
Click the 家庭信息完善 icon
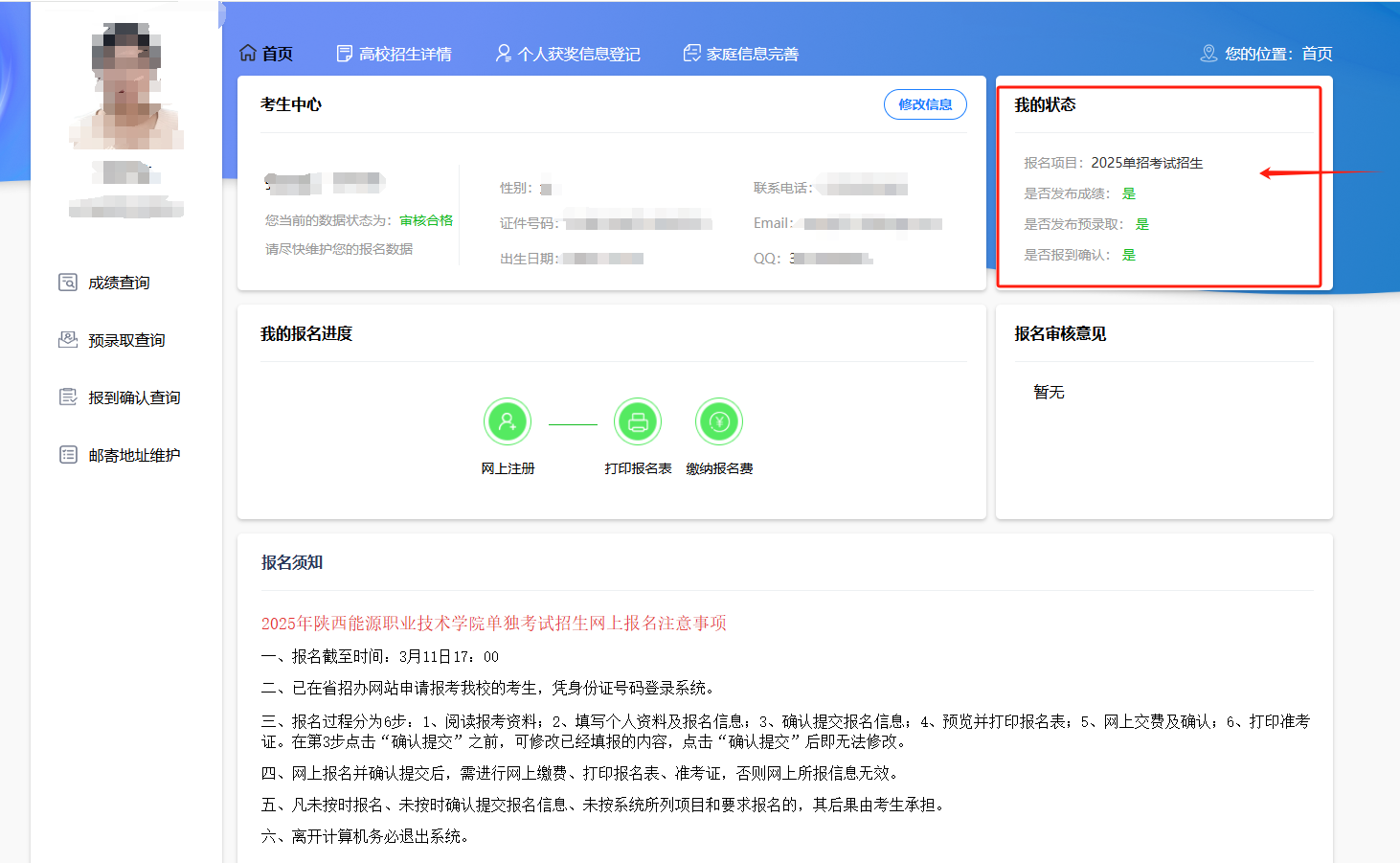pos(691,54)
